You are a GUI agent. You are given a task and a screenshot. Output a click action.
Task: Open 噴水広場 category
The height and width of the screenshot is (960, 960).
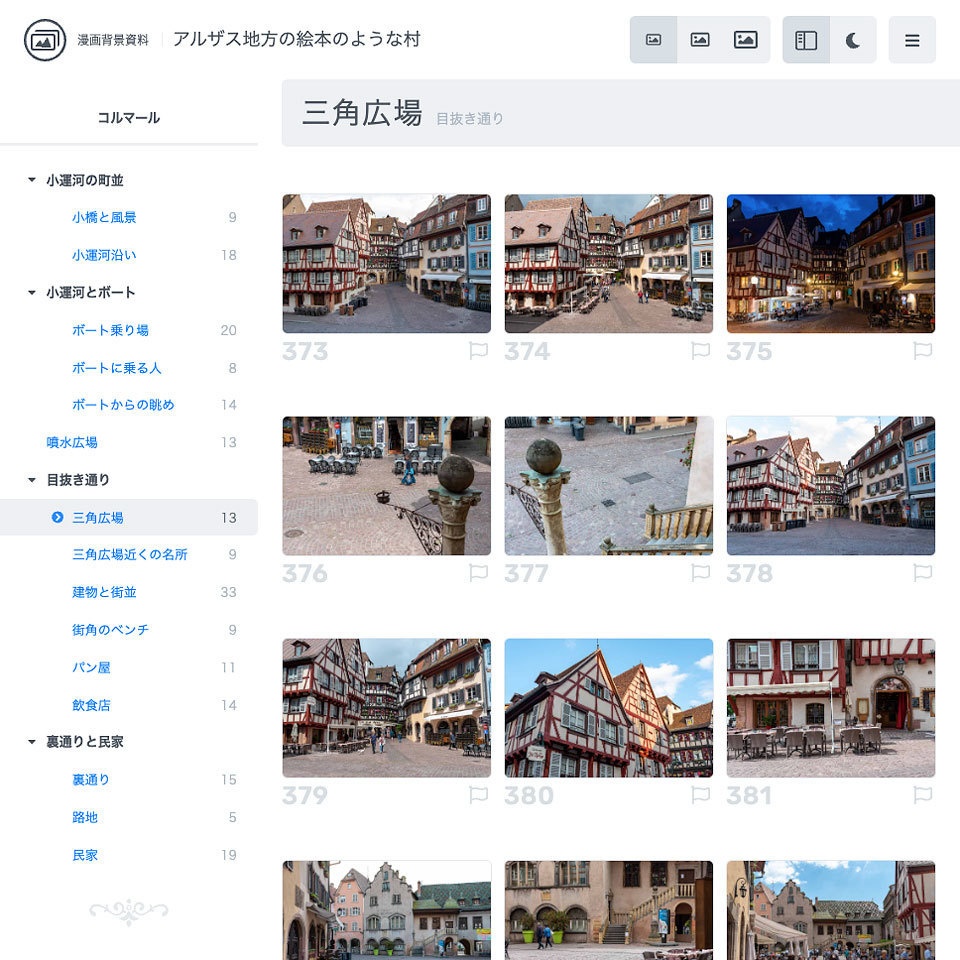[72, 442]
